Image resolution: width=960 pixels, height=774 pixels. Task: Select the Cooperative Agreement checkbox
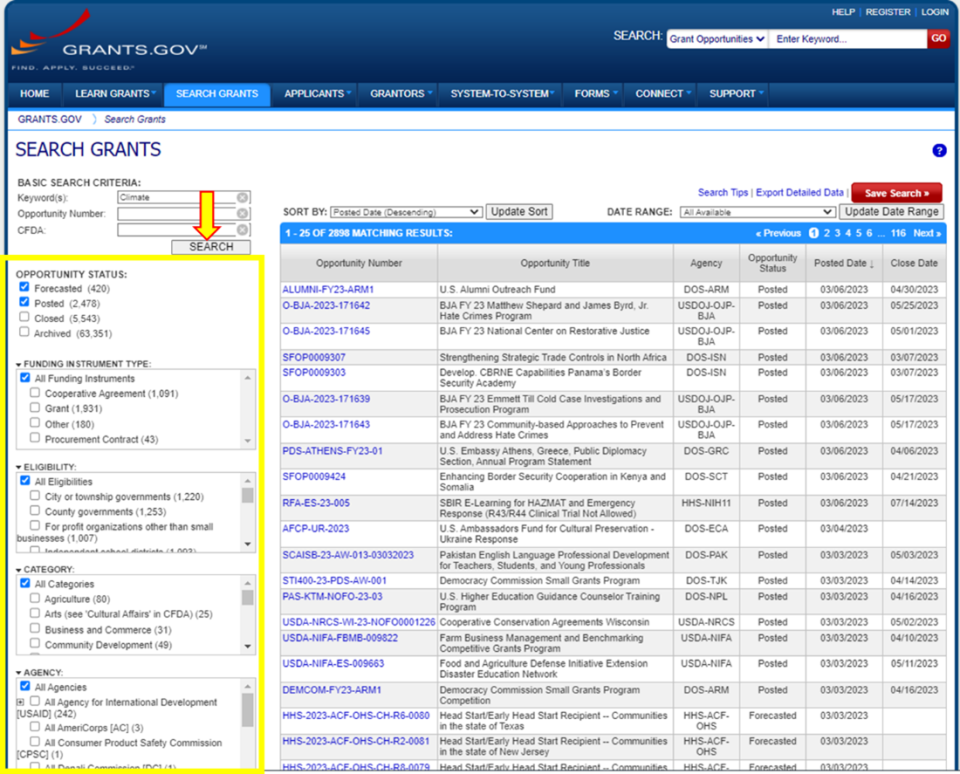[x=35, y=393]
